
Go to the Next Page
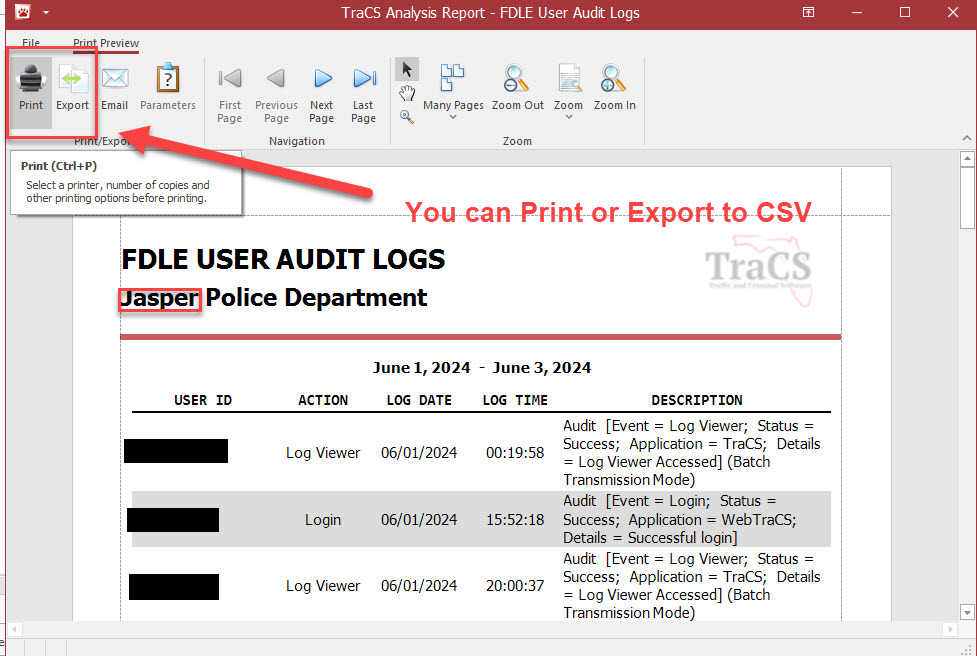321,88
